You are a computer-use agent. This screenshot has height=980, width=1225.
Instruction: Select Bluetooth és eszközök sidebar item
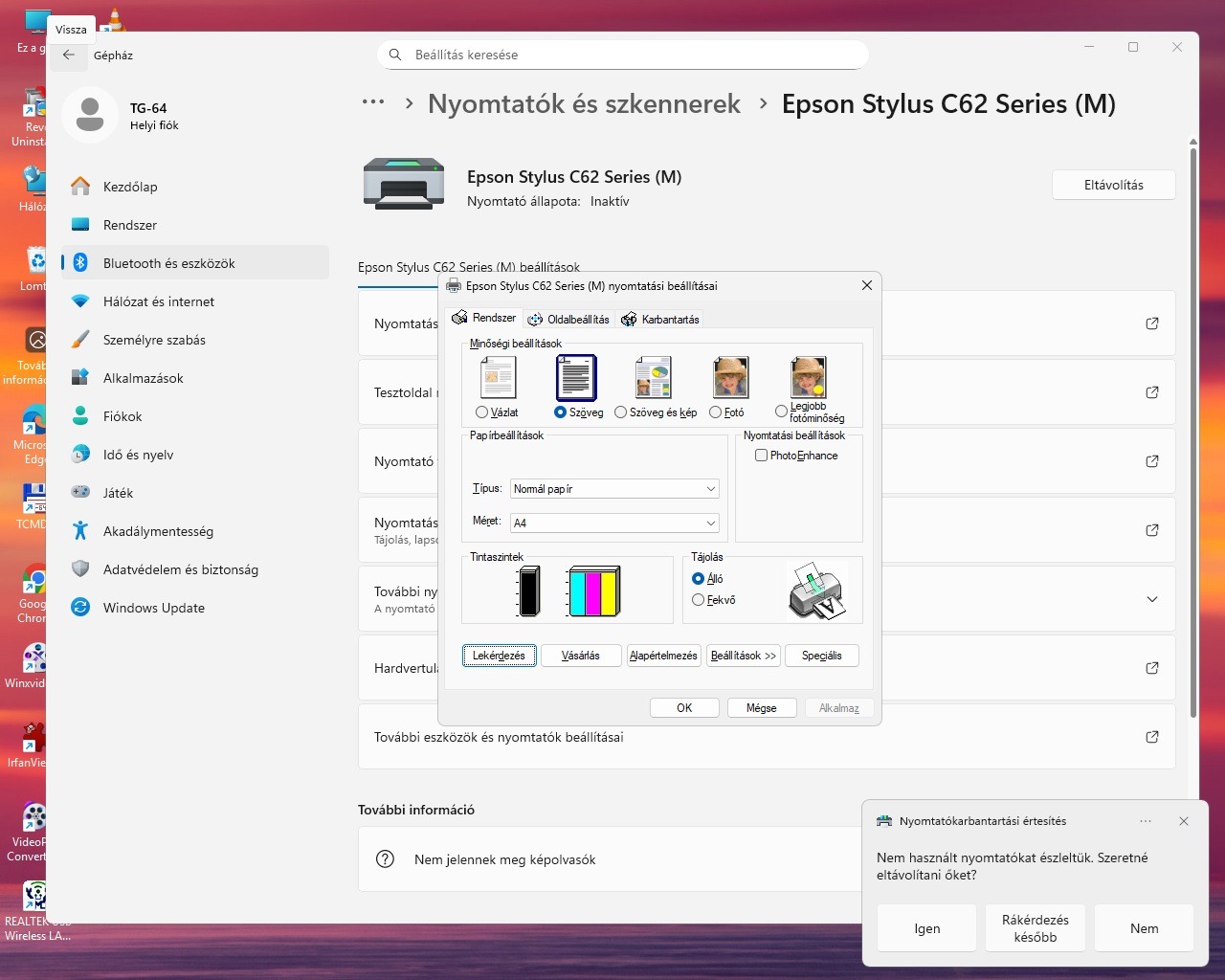(195, 263)
